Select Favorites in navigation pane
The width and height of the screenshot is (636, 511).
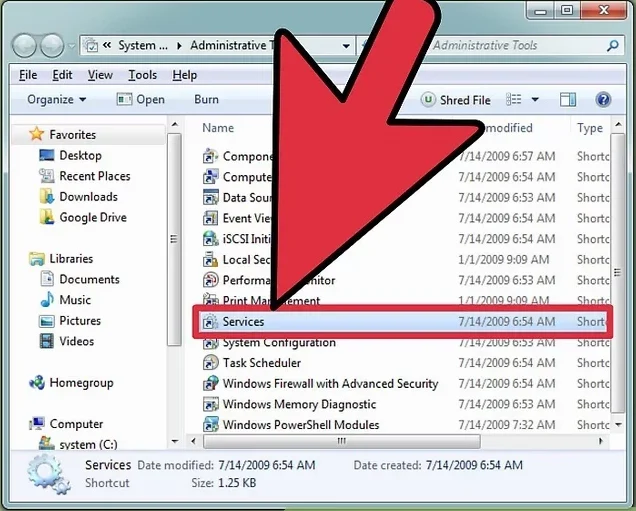pyautogui.click(x=73, y=135)
